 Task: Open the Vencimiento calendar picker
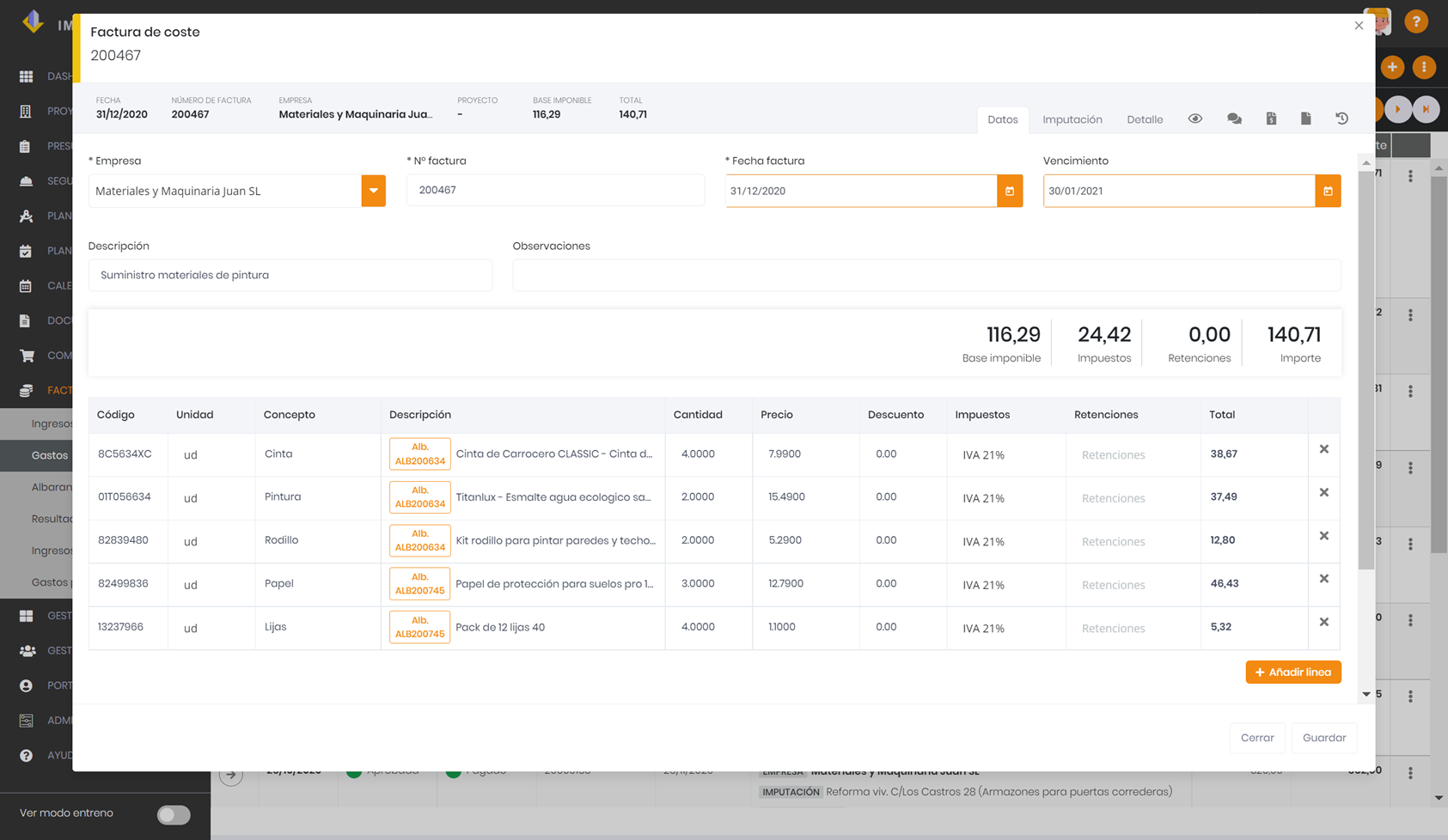point(1328,191)
